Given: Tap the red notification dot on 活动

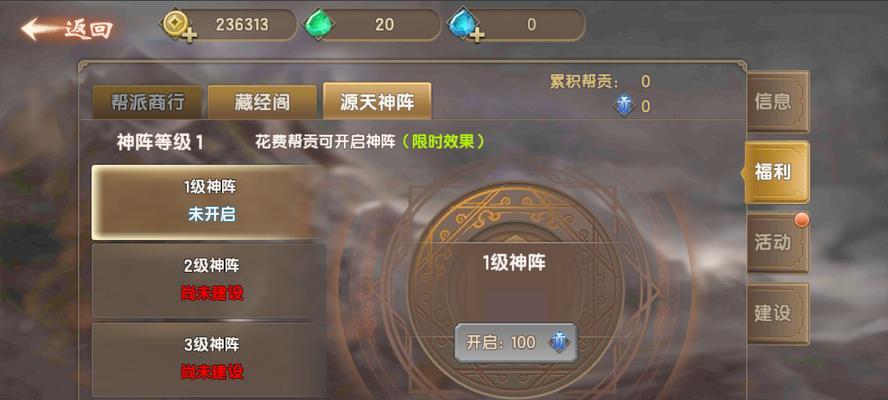Looking at the screenshot, I should pos(801,220).
